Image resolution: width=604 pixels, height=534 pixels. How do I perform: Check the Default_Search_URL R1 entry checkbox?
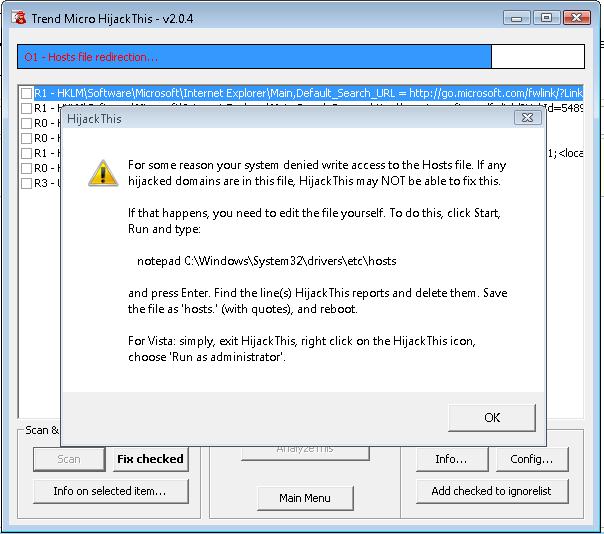[27, 93]
